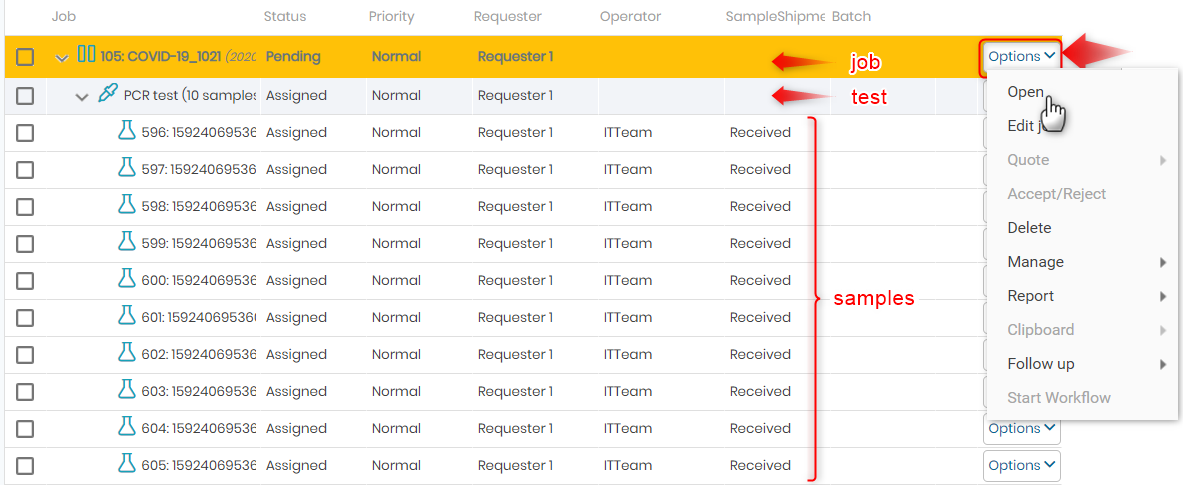Choose Open from the Options menu
This screenshot has width=1183, height=485.
point(1025,92)
